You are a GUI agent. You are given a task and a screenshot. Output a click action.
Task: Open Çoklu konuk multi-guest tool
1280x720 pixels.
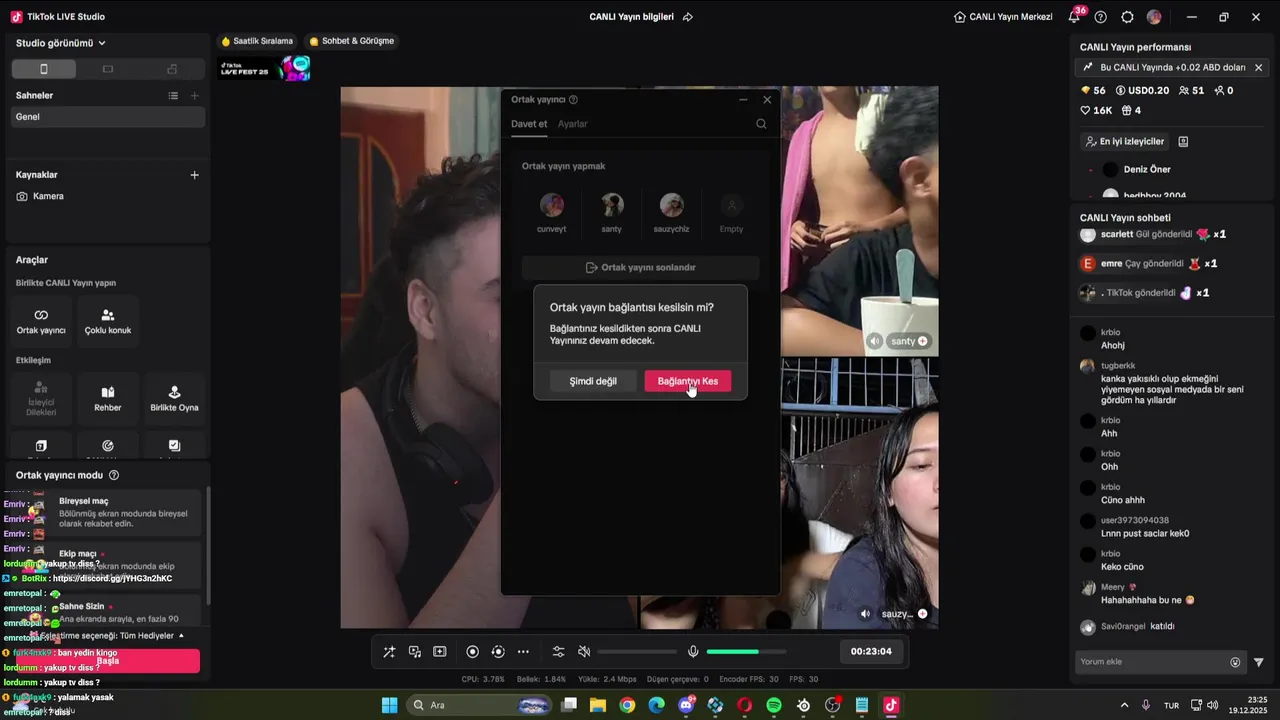108,321
